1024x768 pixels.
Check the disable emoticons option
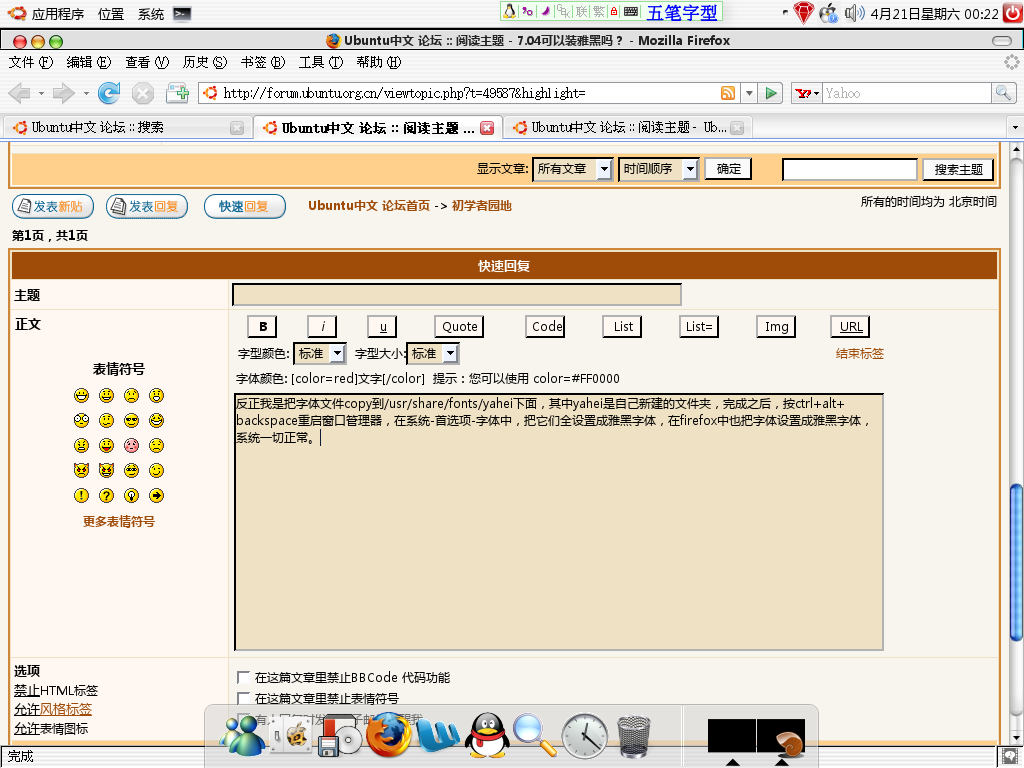click(x=244, y=698)
